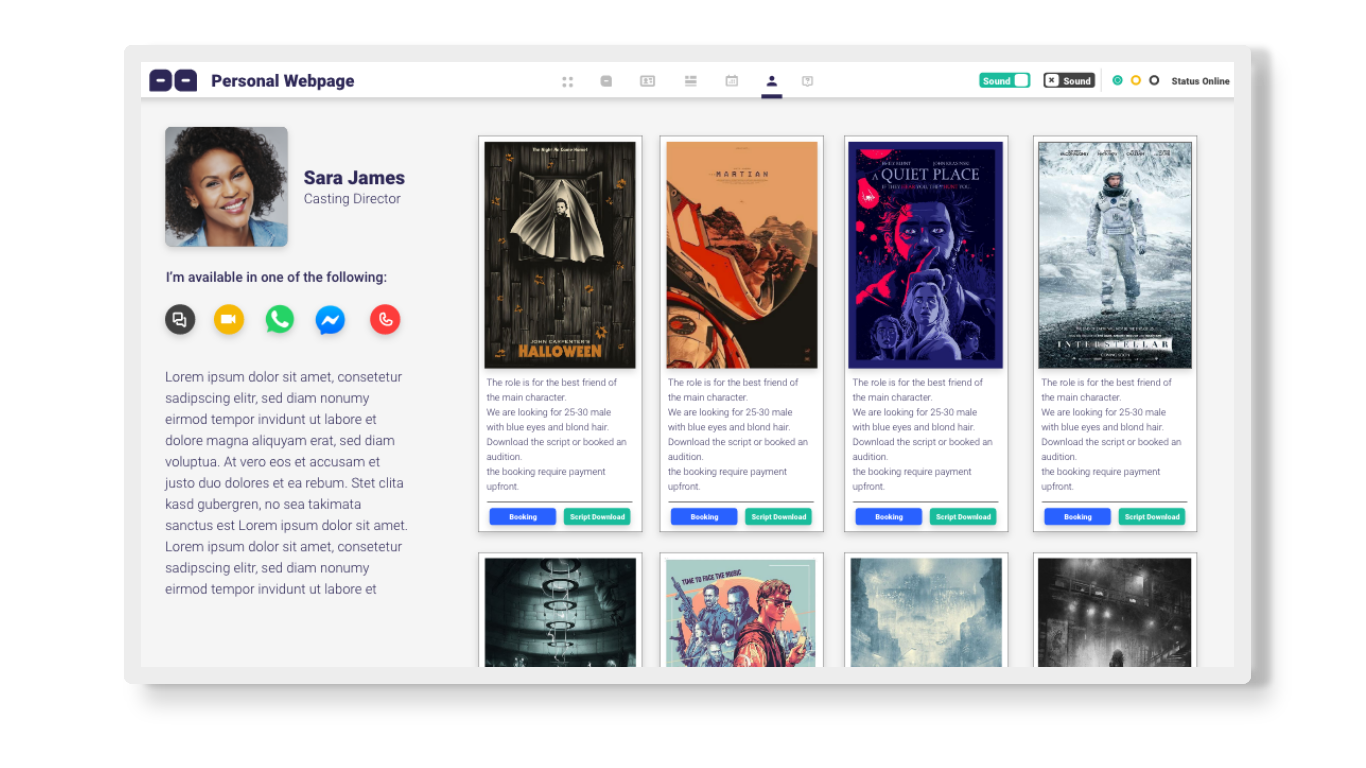Click Script Download under The Martian card
This screenshot has width=1366, height=768.
pyautogui.click(x=779, y=517)
